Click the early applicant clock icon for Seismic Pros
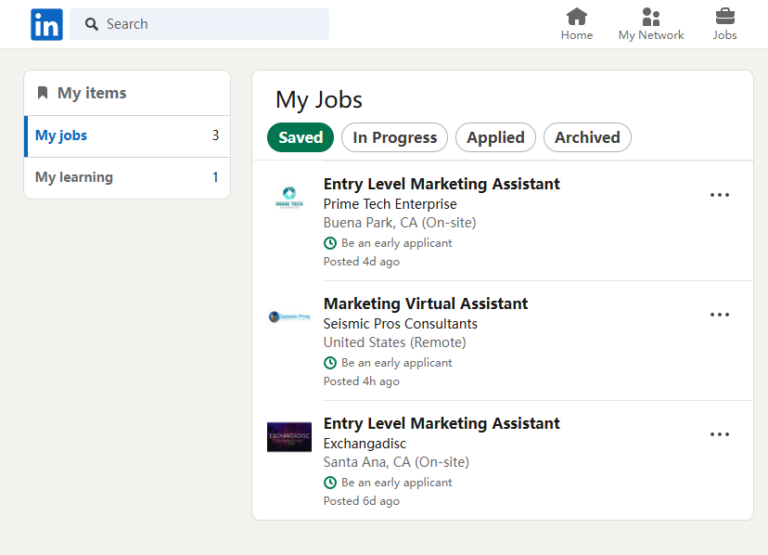This screenshot has height=555, width=768. click(x=330, y=362)
